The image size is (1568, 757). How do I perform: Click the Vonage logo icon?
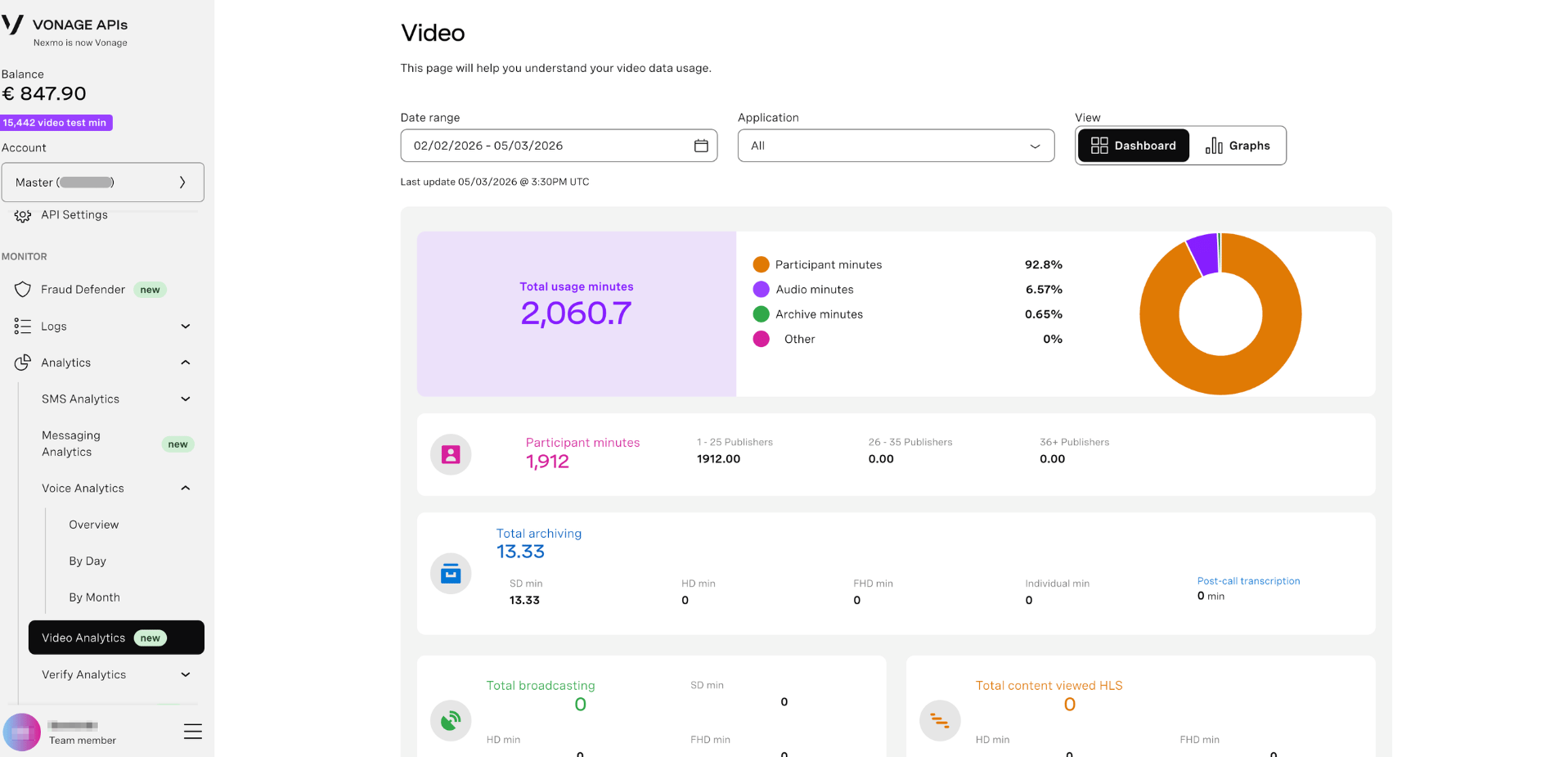click(12, 25)
